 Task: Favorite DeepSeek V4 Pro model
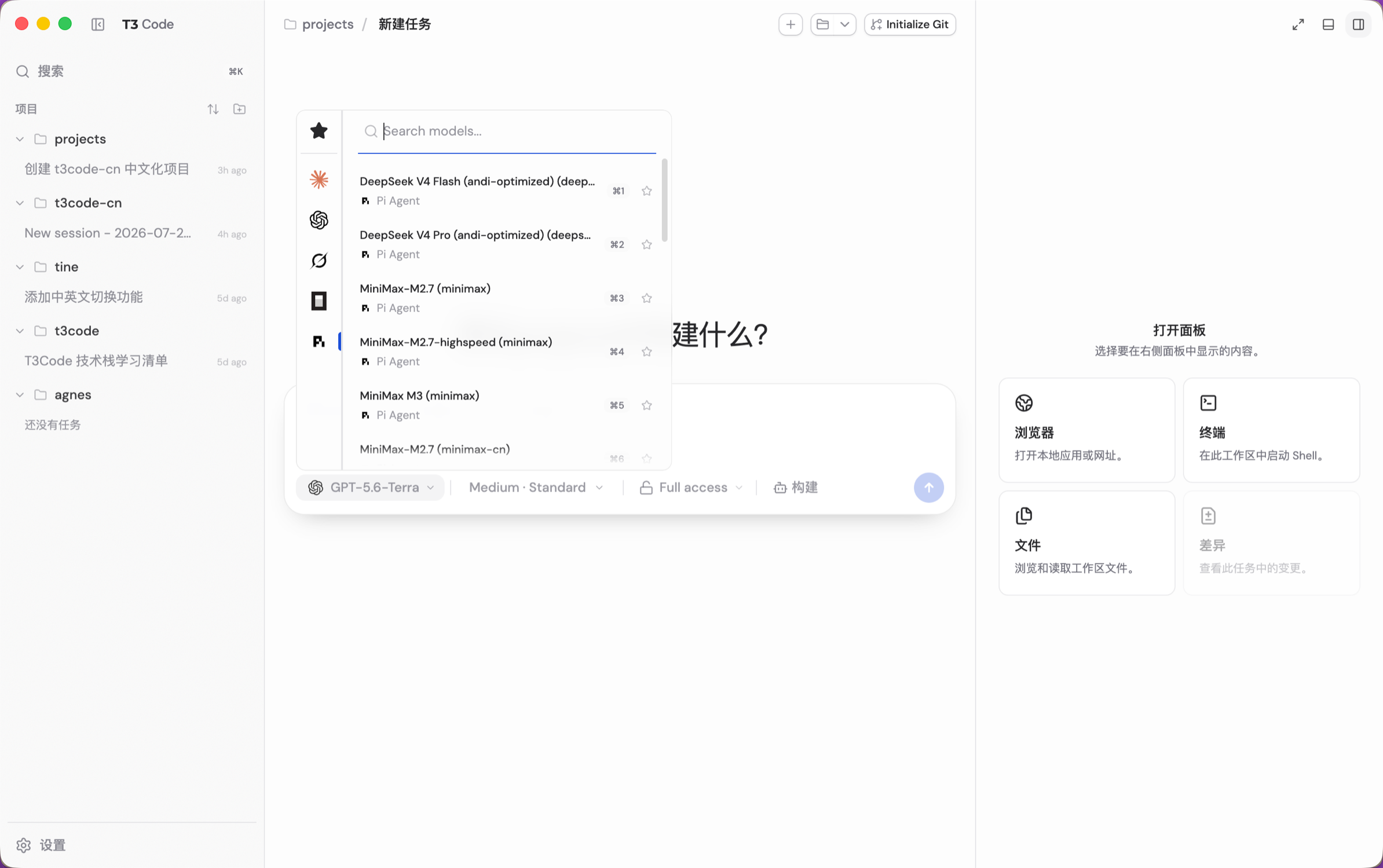647,244
